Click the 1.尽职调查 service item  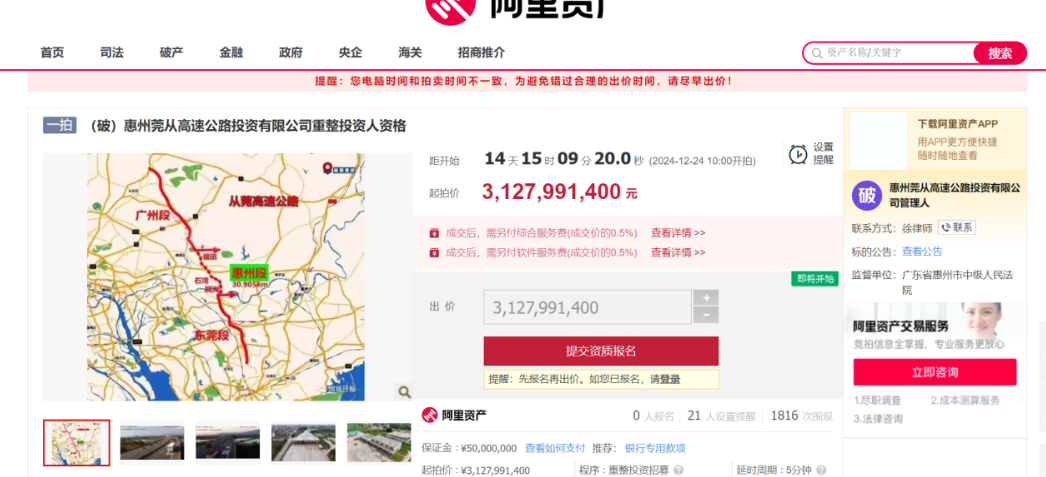(877, 400)
